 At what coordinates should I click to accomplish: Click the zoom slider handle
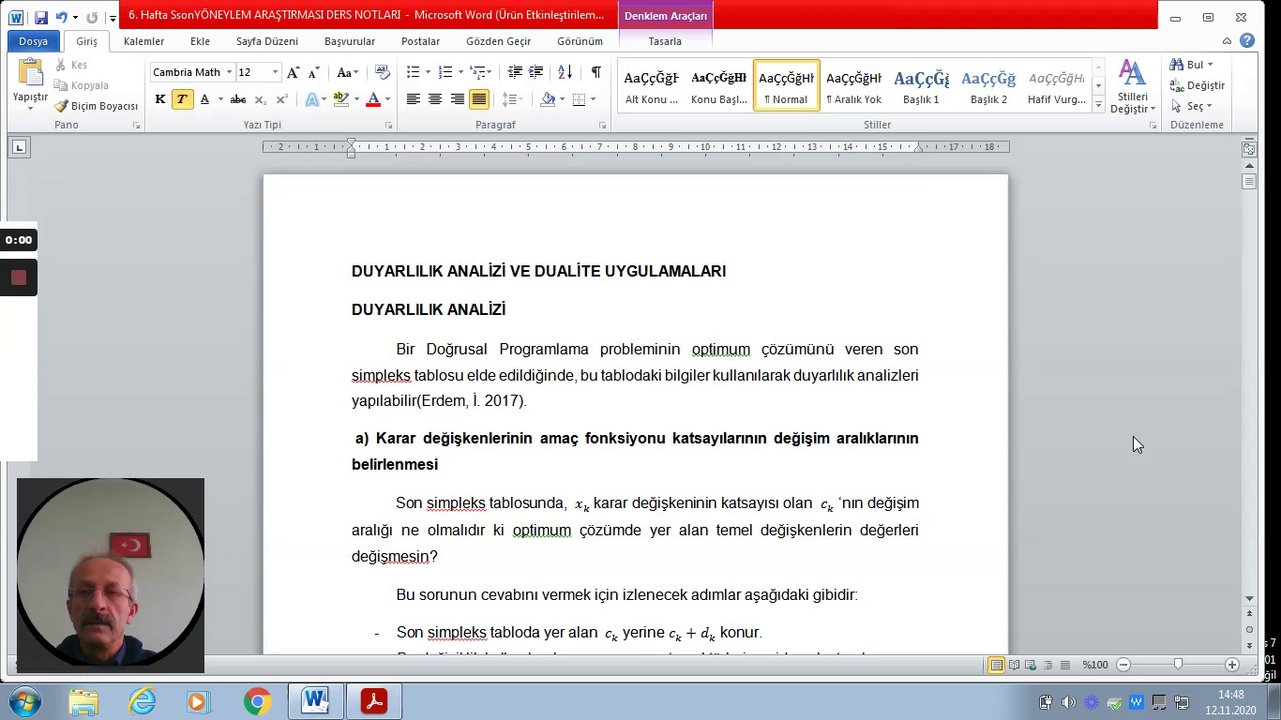click(x=1178, y=665)
